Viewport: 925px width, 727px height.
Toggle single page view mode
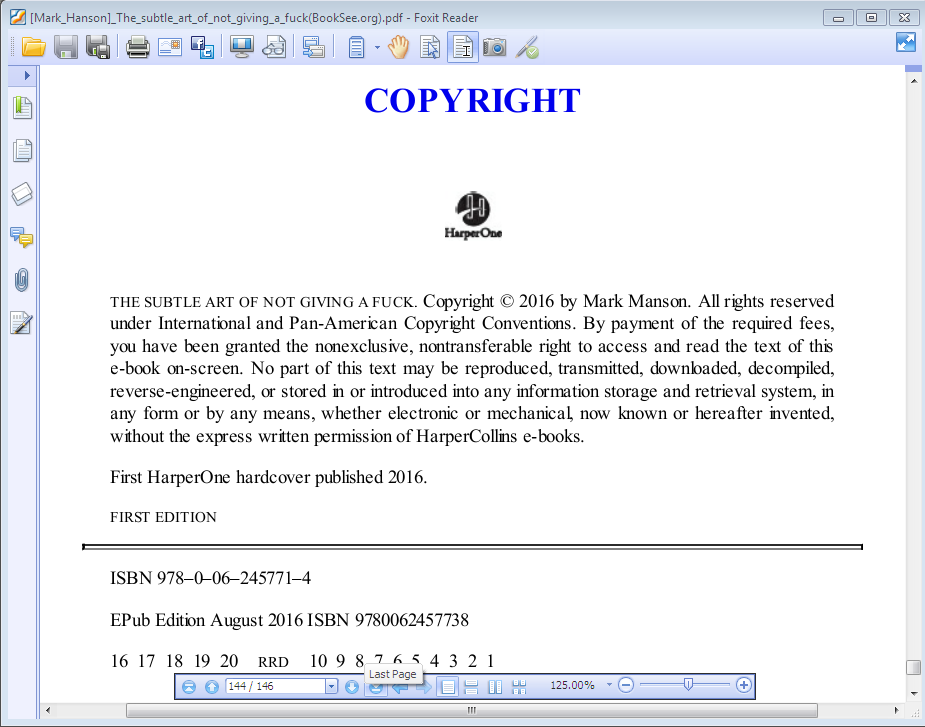pos(448,686)
